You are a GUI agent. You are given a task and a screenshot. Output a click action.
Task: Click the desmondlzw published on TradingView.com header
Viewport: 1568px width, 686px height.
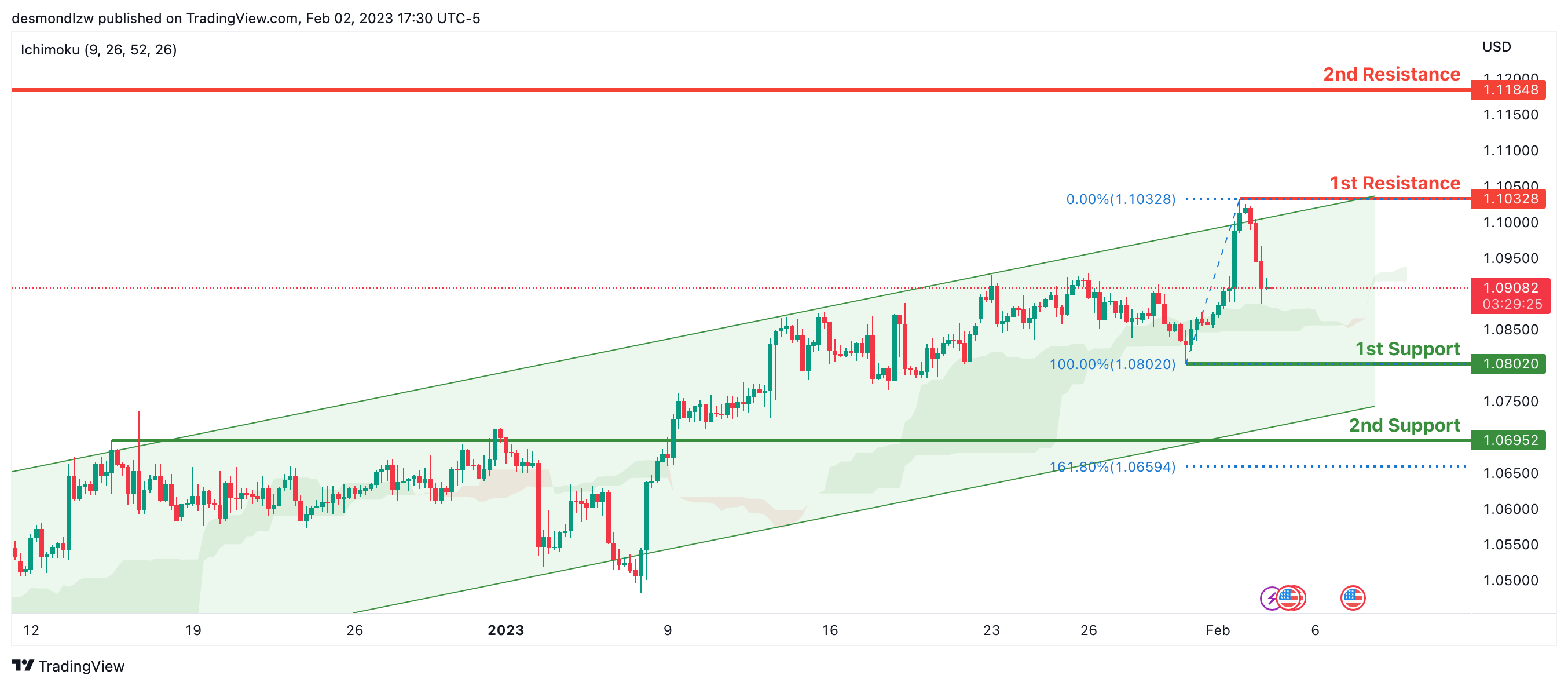coord(246,19)
